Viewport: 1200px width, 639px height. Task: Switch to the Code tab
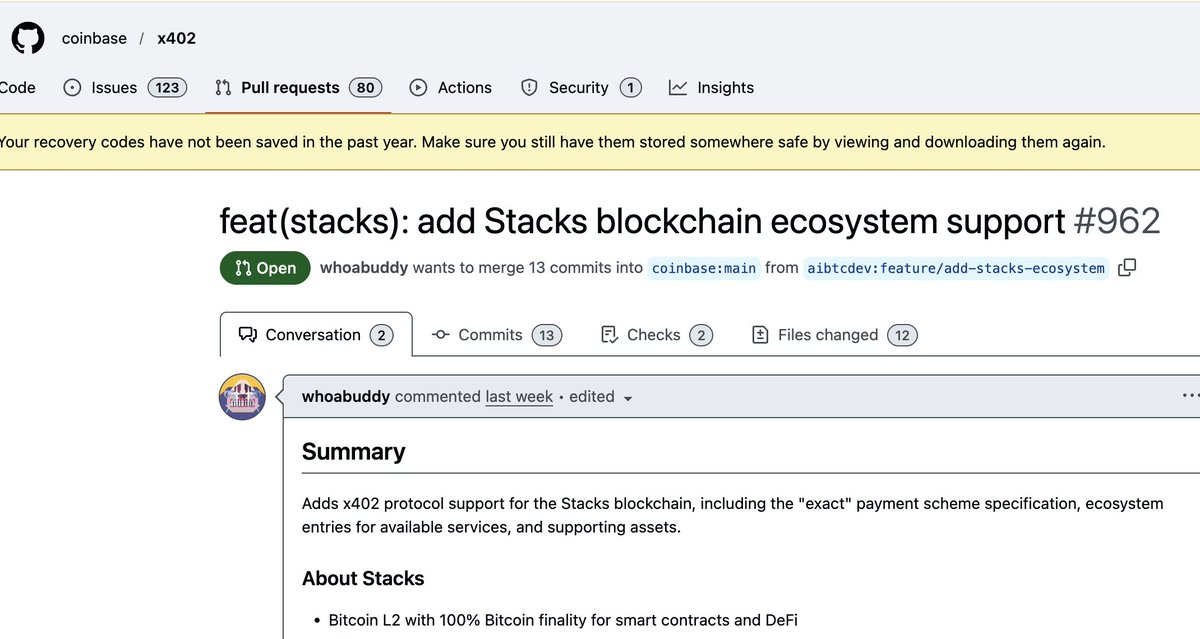click(x=17, y=88)
